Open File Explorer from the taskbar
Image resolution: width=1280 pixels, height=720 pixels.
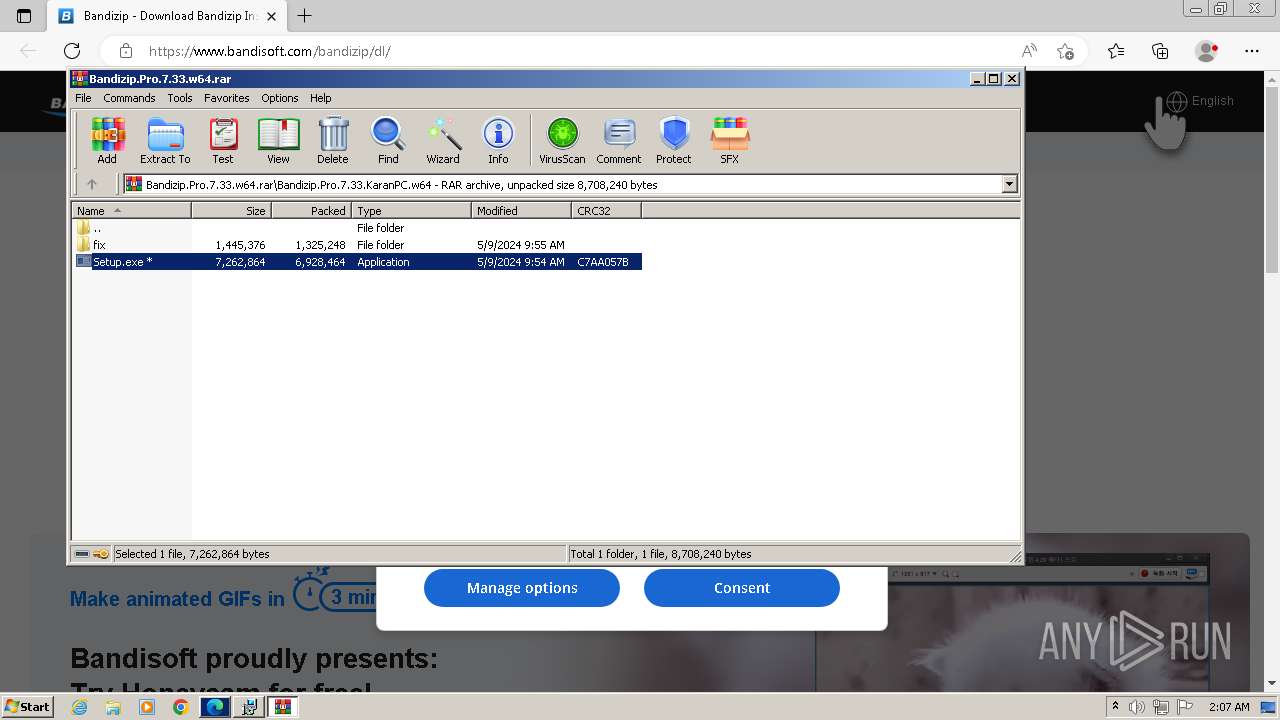pos(113,707)
